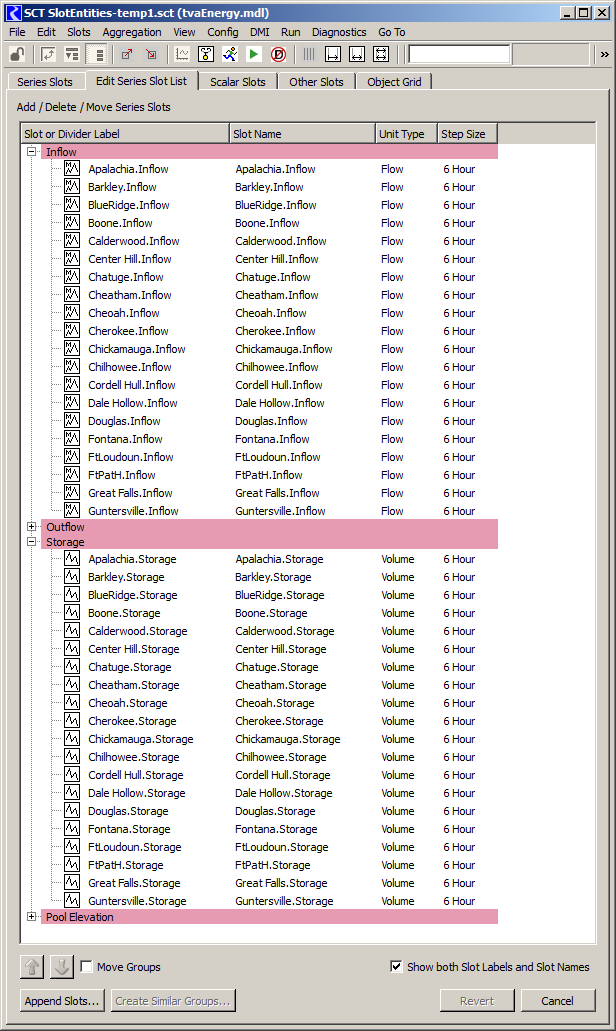The height and width of the screenshot is (1031, 616).
Task: Click the series icon beside Guntersville.Inflow
Action: [72, 510]
